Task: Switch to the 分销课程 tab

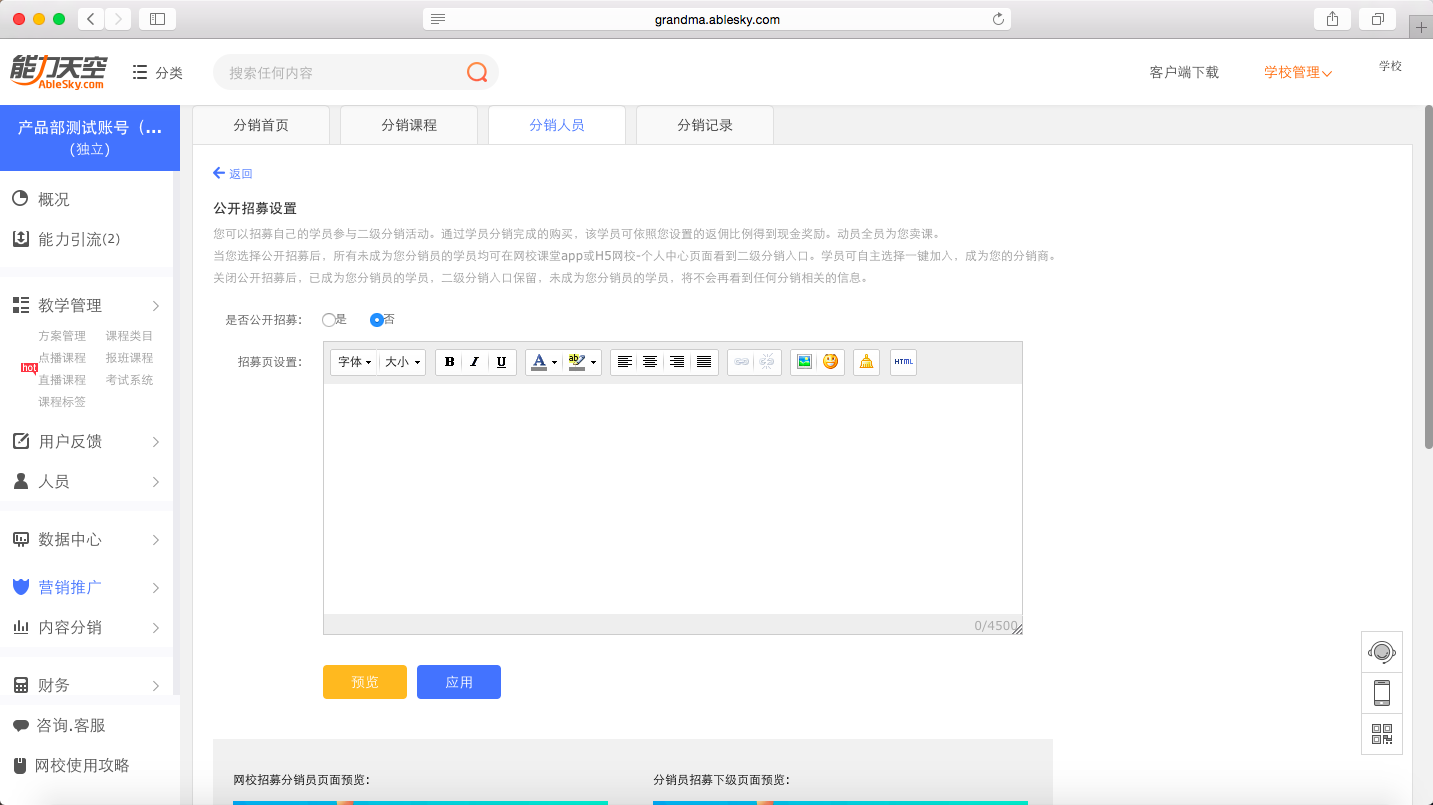Action: pyautogui.click(x=409, y=125)
